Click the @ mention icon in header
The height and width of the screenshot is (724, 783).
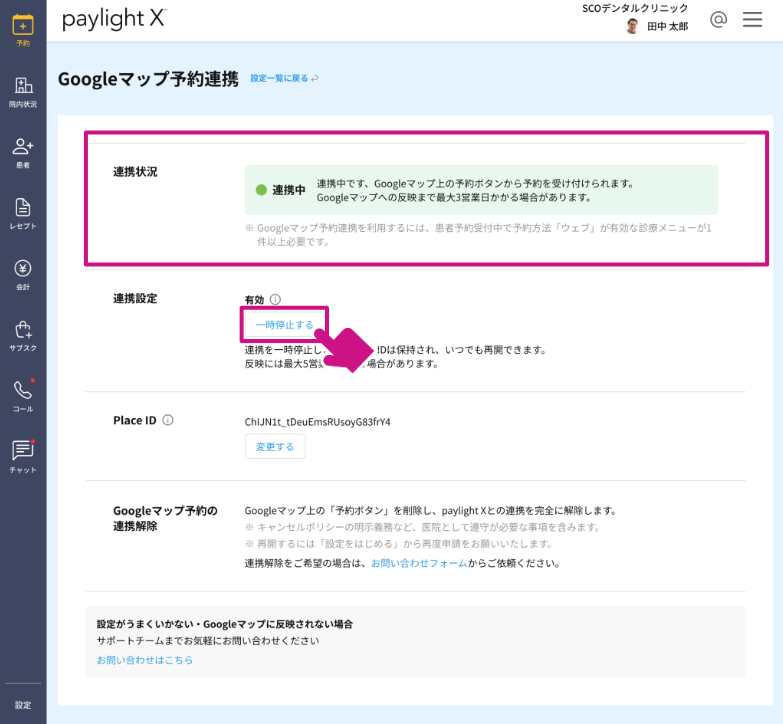pyautogui.click(x=718, y=19)
